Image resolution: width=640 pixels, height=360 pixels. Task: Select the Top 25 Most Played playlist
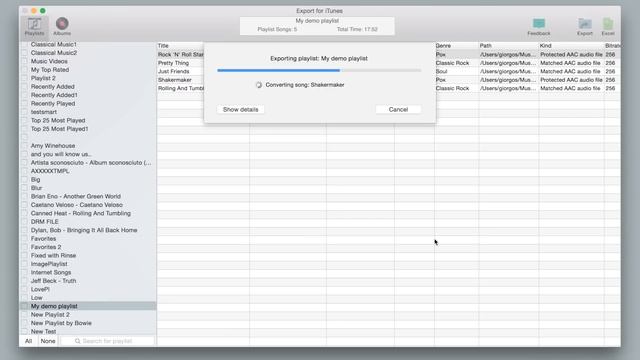pos(58,120)
